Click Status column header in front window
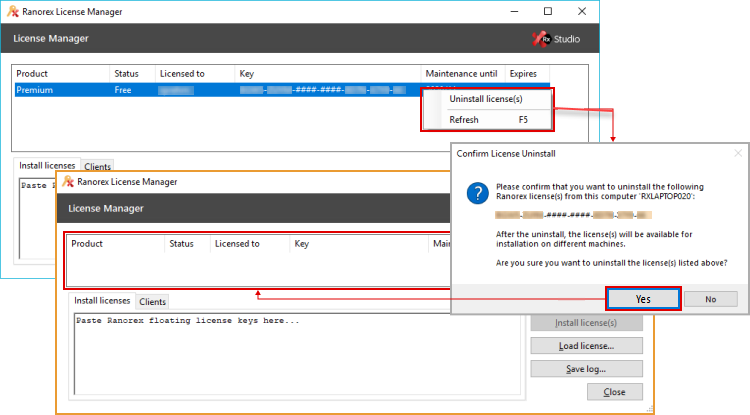Screen dimensions: 750x415 [x=187, y=243]
